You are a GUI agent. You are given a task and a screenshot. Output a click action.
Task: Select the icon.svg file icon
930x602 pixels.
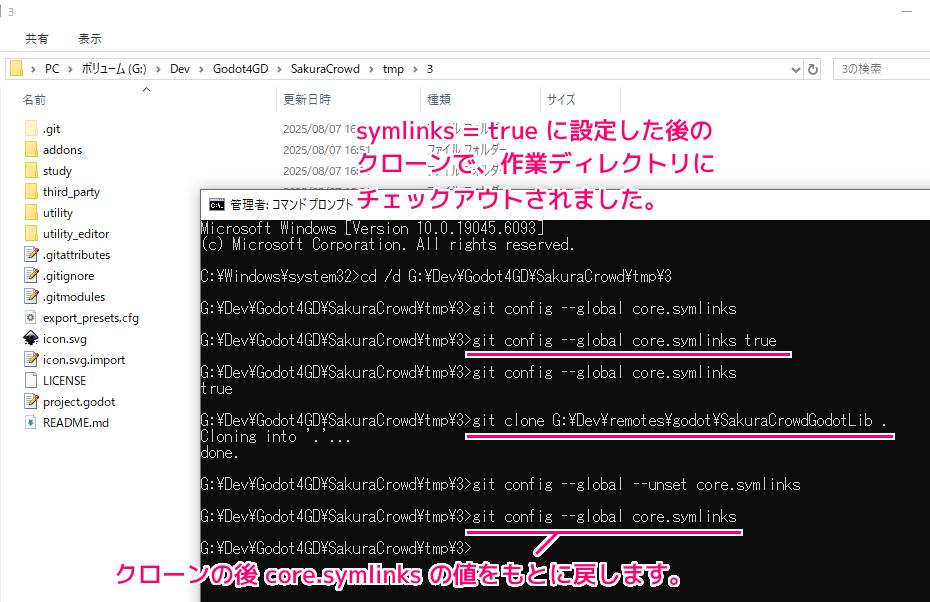point(30,339)
